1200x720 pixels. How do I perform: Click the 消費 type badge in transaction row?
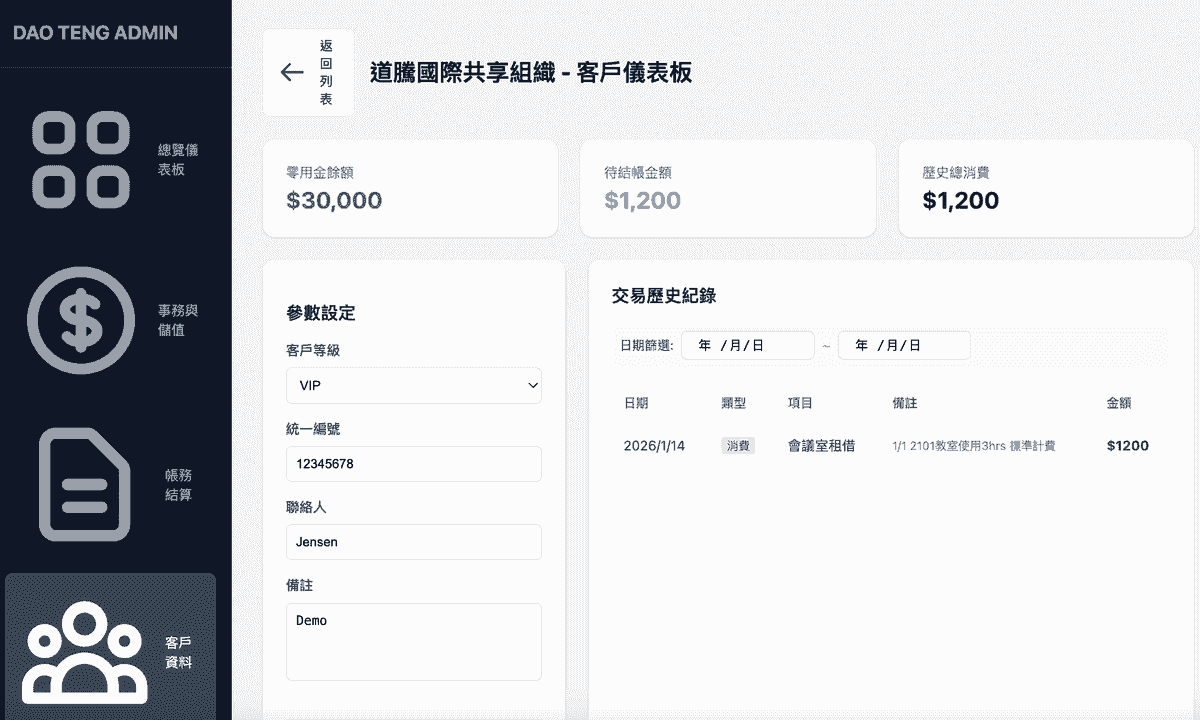(x=738, y=445)
